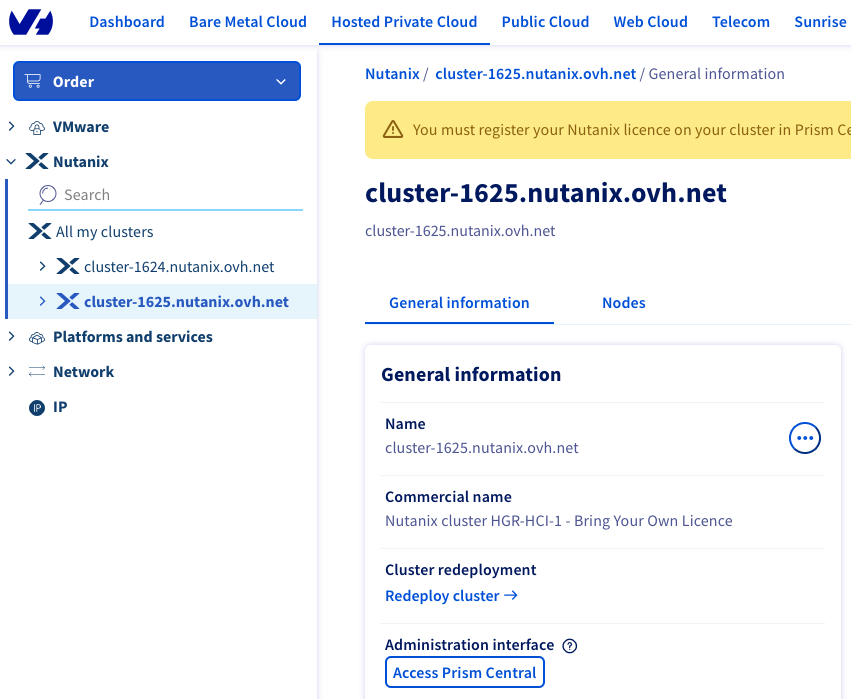Click Nutanix breadcrumb link
Screen dimensions: 851x699
(392, 74)
